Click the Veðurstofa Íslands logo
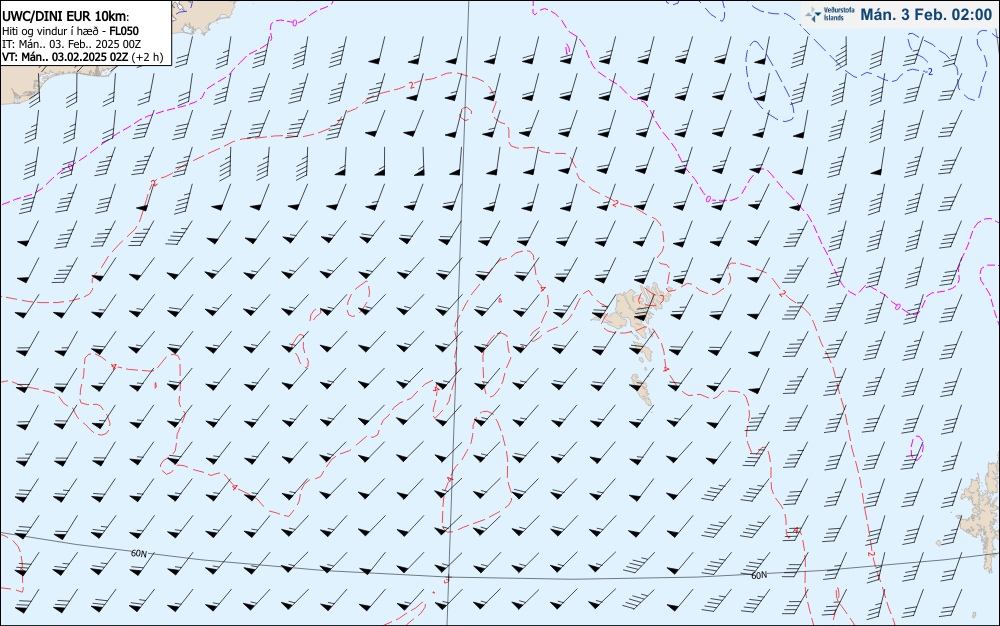This screenshot has width=1000, height=626. click(x=829, y=15)
